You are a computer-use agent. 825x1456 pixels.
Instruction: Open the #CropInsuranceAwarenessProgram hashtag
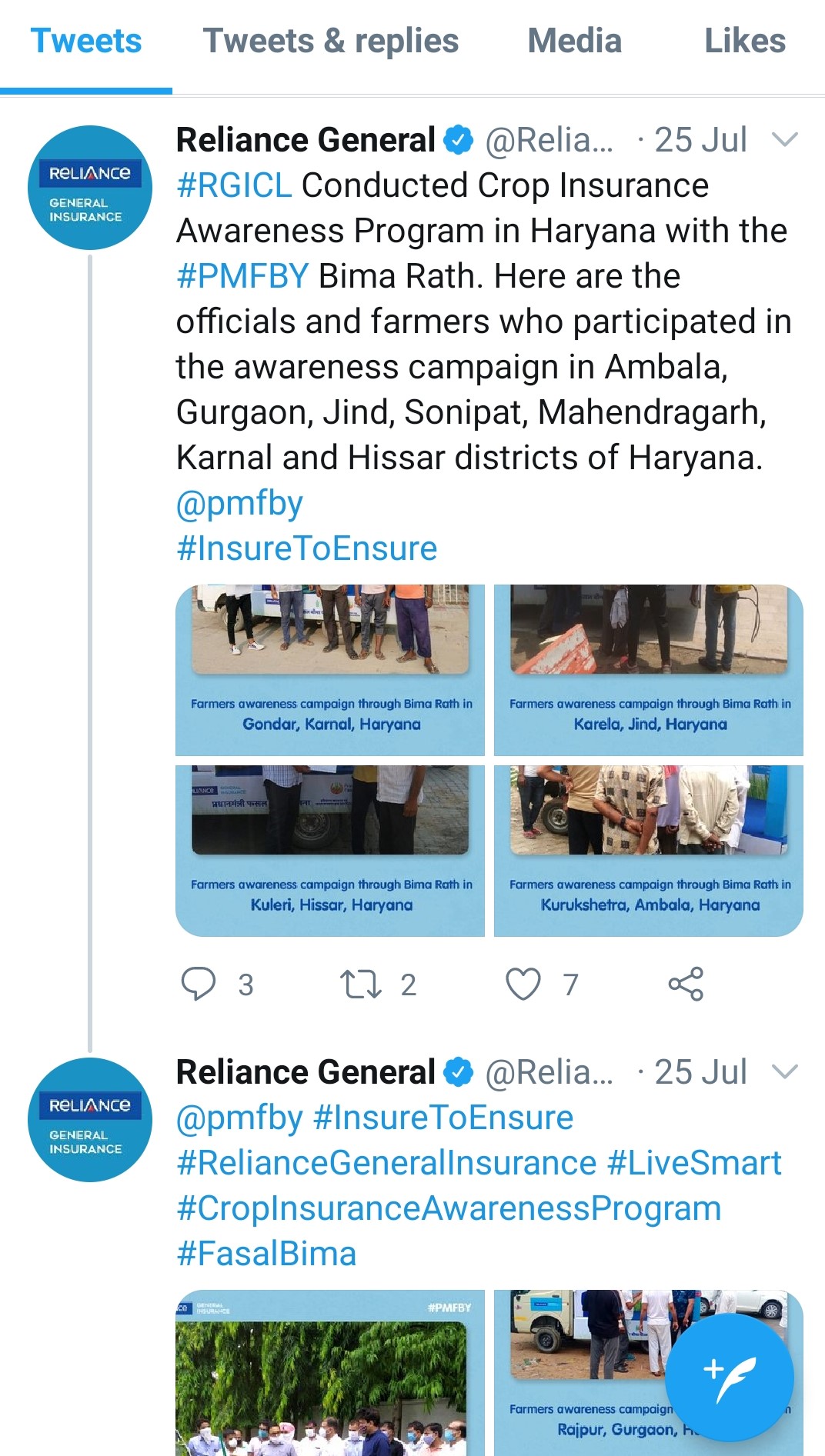[449, 1208]
